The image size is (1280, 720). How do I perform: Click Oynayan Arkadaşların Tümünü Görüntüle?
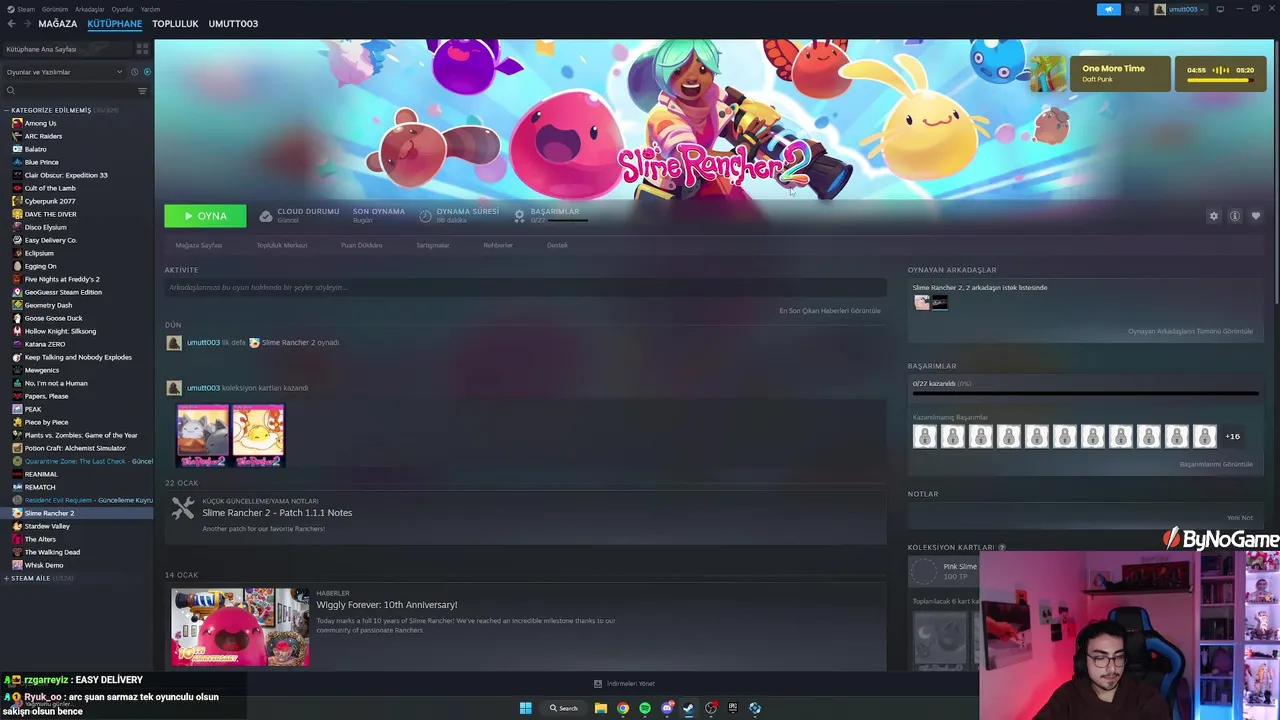tap(1190, 331)
